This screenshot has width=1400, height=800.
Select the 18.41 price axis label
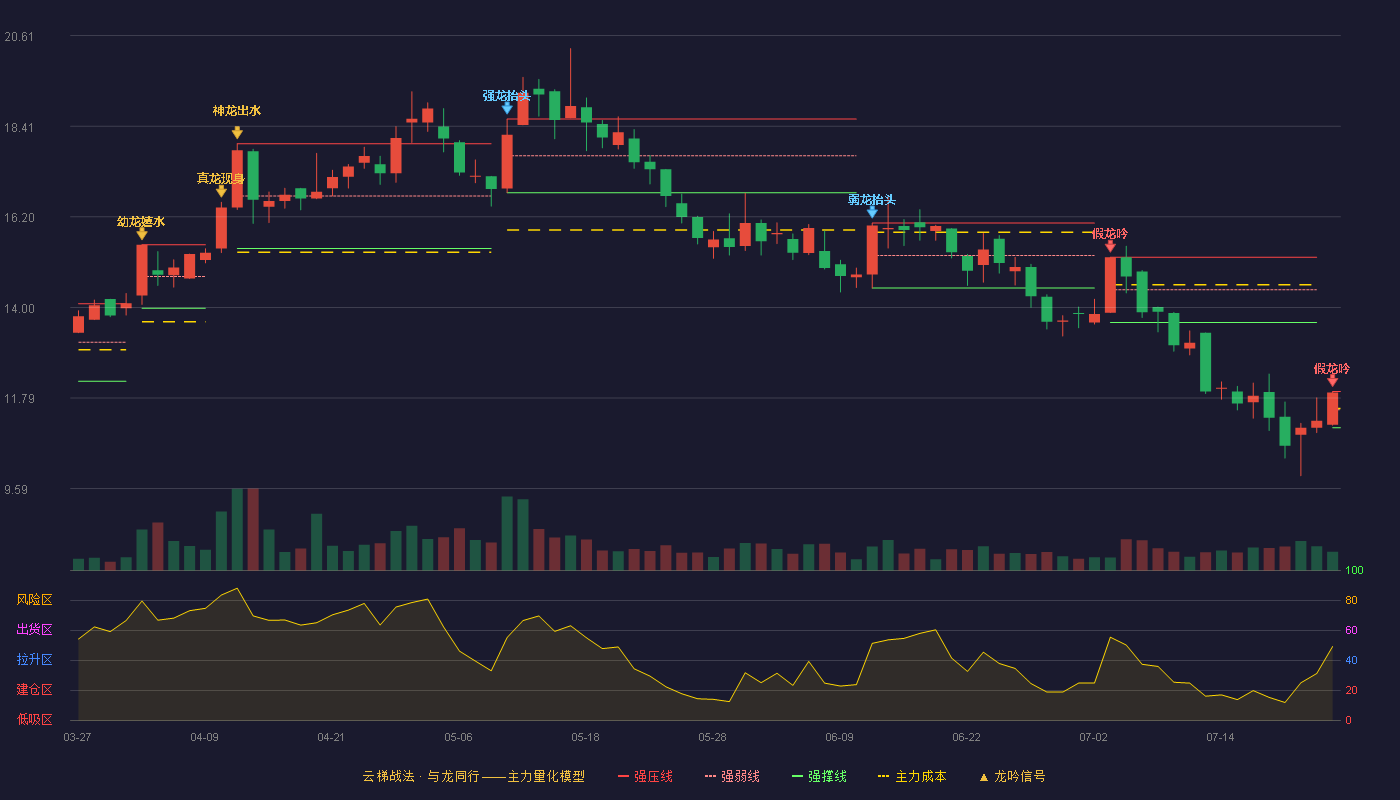[x=18, y=128]
